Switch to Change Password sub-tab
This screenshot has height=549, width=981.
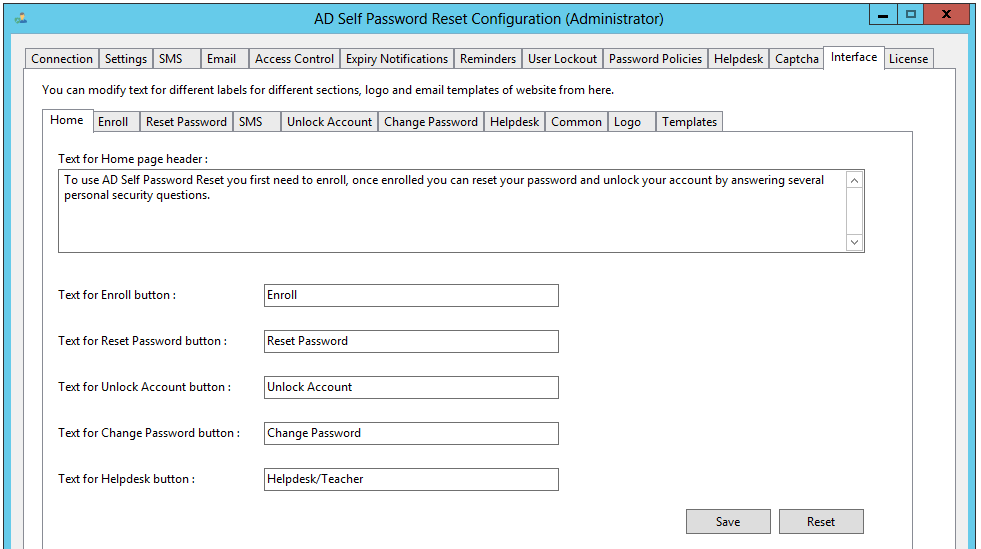(x=431, y=122)
